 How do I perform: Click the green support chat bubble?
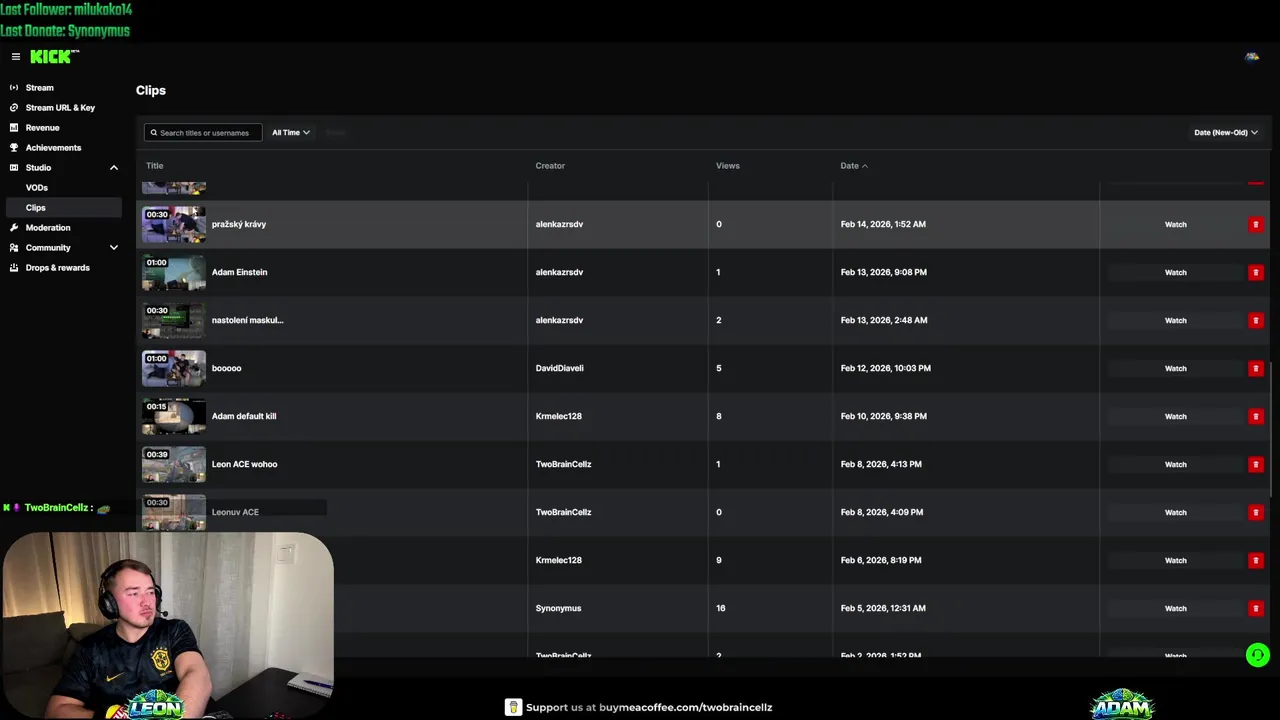1257,655
